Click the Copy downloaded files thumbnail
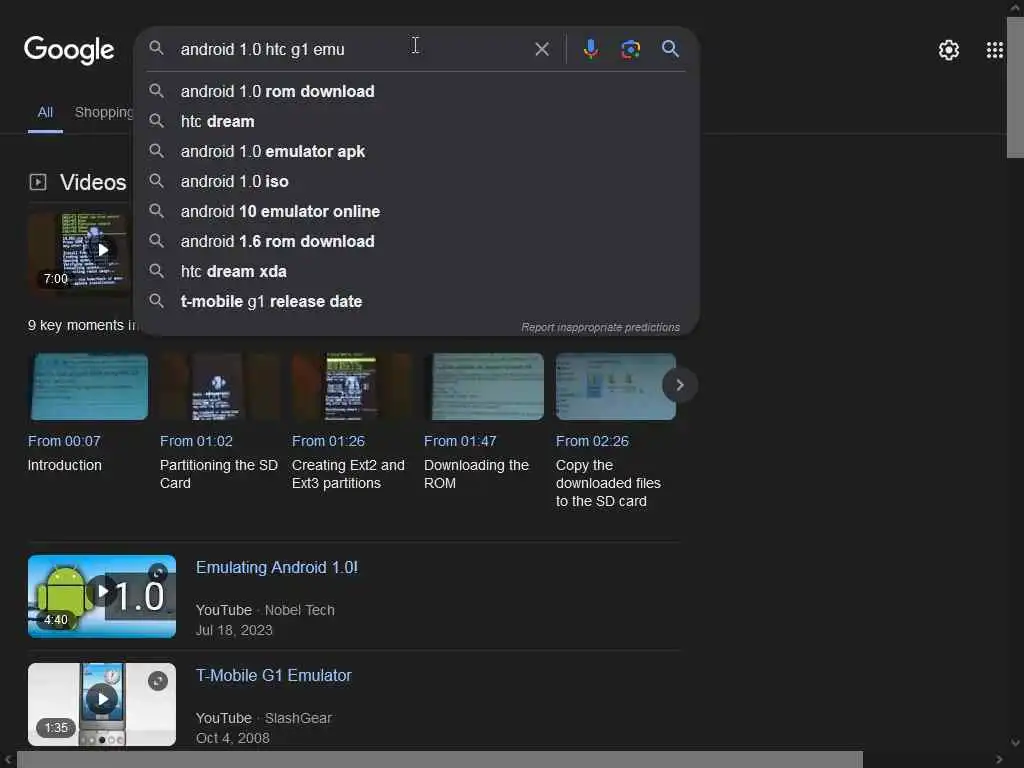1024x768 pixels. [614, 387]
